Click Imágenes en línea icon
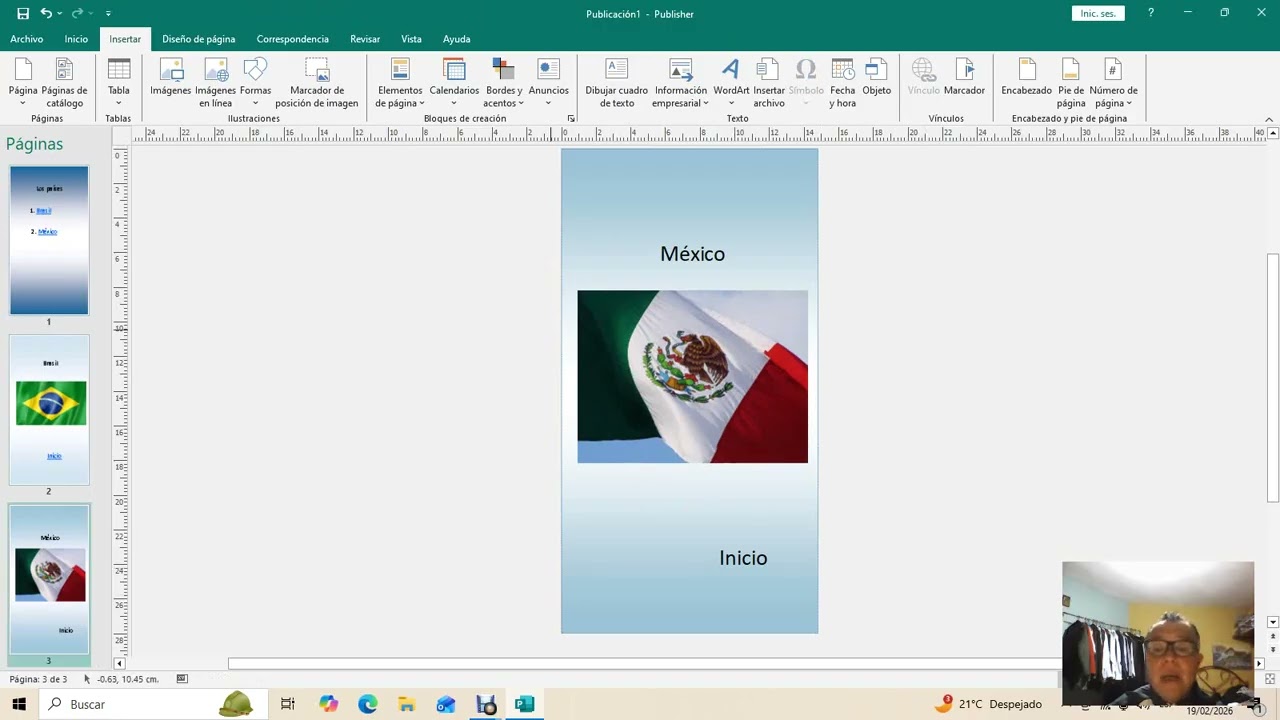The image size is (1280, 720). tap(216, 82)
